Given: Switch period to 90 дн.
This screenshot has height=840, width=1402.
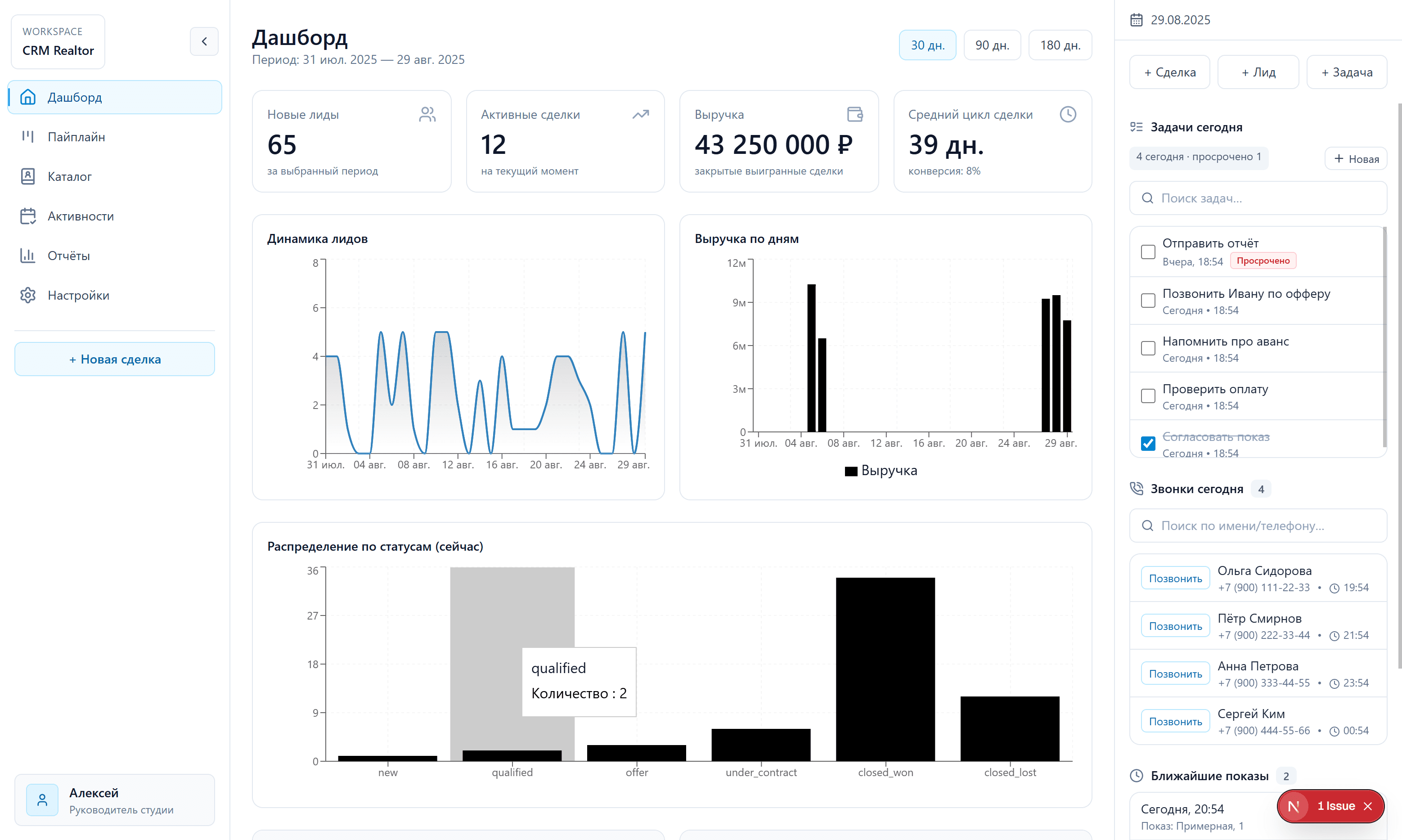Looking at the screenshot, I should click(992, 45).
